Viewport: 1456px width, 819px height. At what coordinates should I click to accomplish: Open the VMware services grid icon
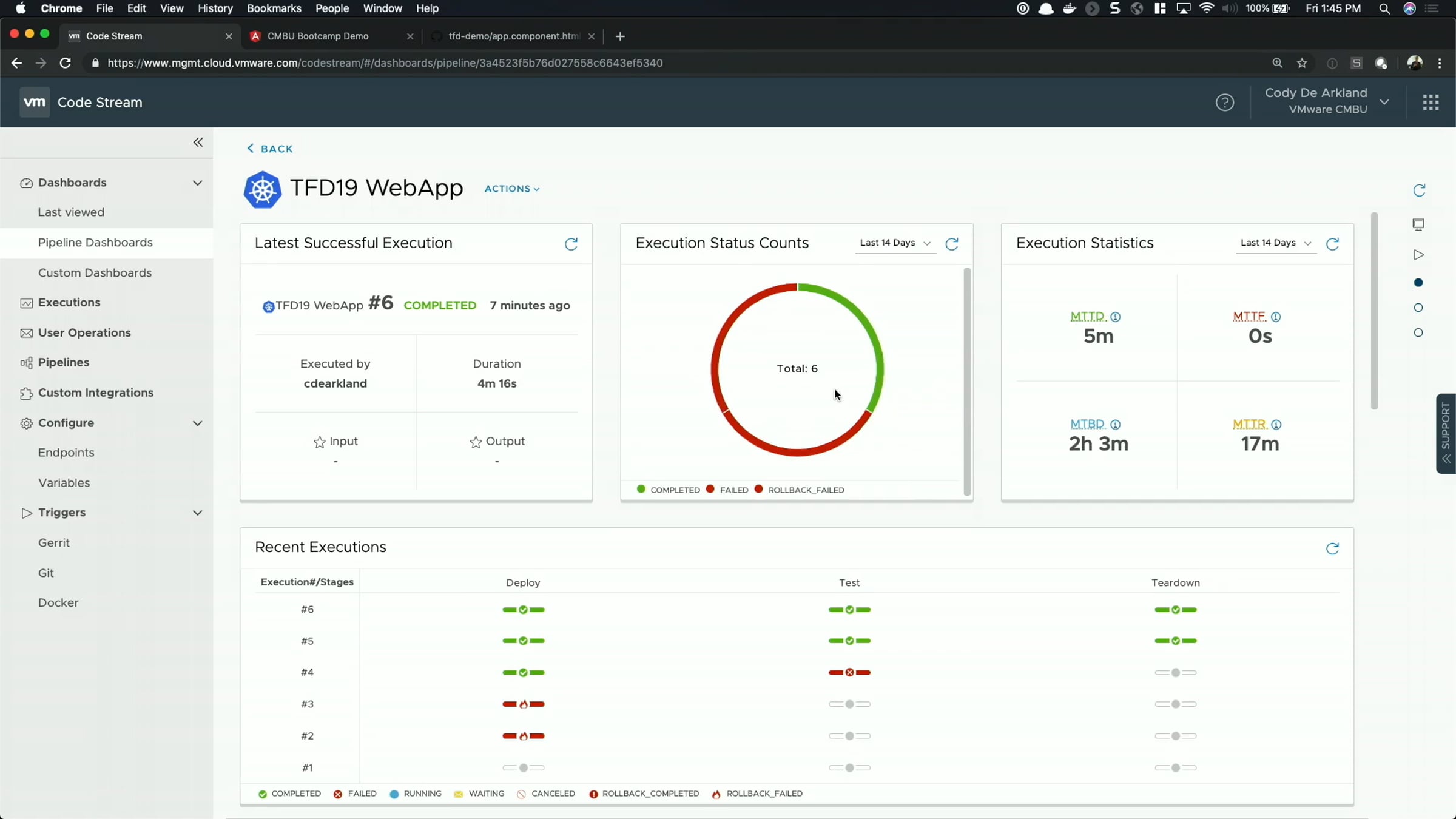[1431, 103]
